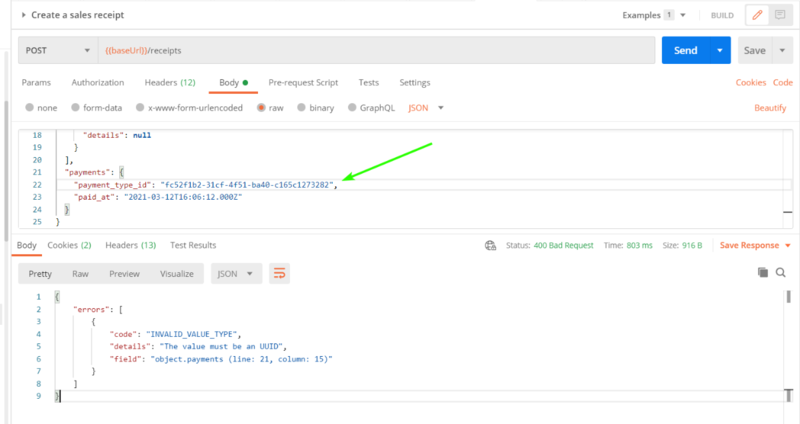The height and width of the screenshot is (424, 800).
Task: Open the comments panel icon
Action: [780, 15]
